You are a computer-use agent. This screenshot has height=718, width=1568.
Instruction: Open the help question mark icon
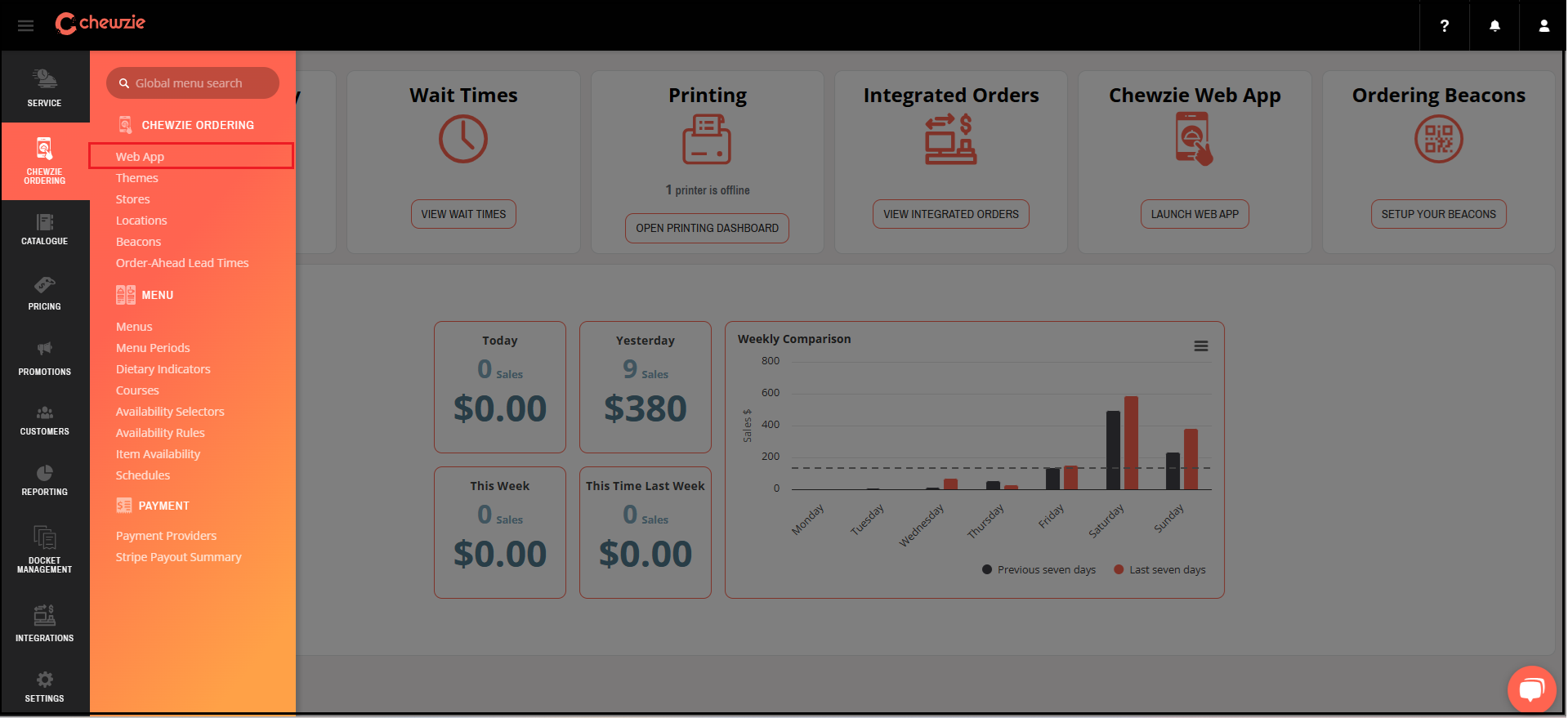pyautogui.click(x=1445, y=25)
